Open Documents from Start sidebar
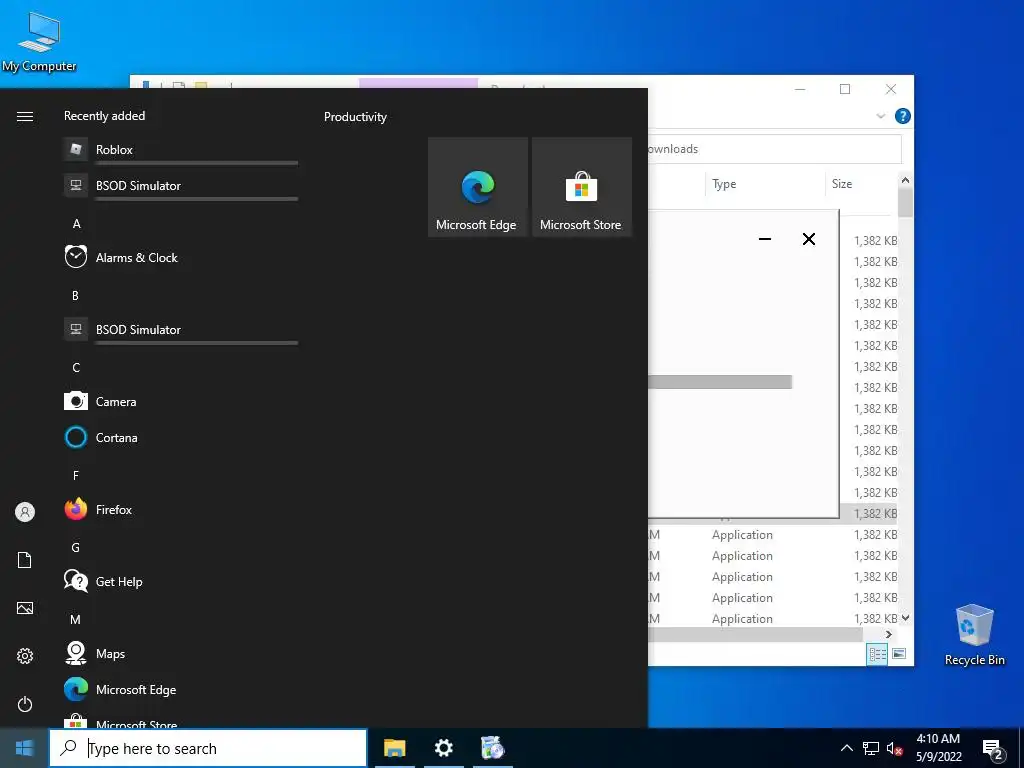 coord(25,560)
